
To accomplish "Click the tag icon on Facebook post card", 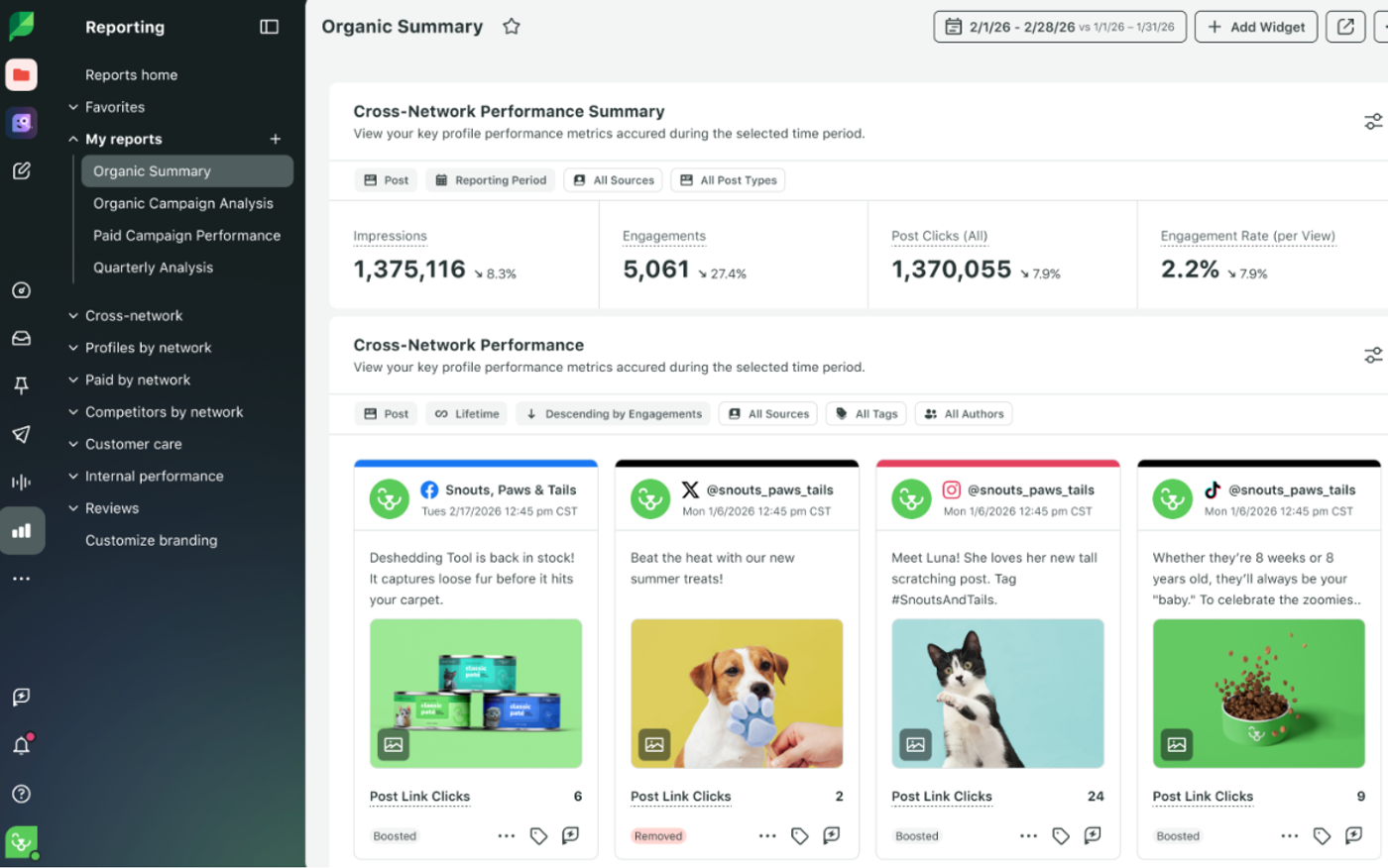I will [x=538, y=836].
